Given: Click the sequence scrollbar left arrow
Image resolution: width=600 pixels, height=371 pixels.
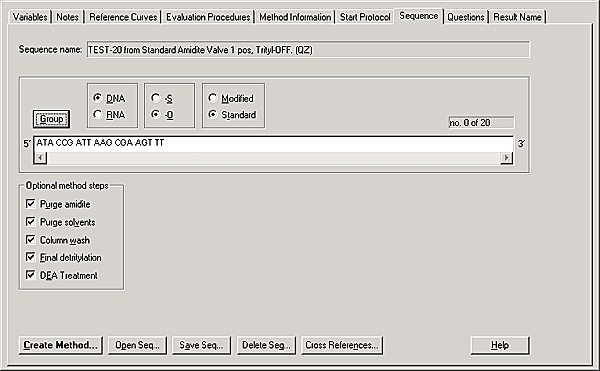Looking at the screenshot, I should pos(41,158).
